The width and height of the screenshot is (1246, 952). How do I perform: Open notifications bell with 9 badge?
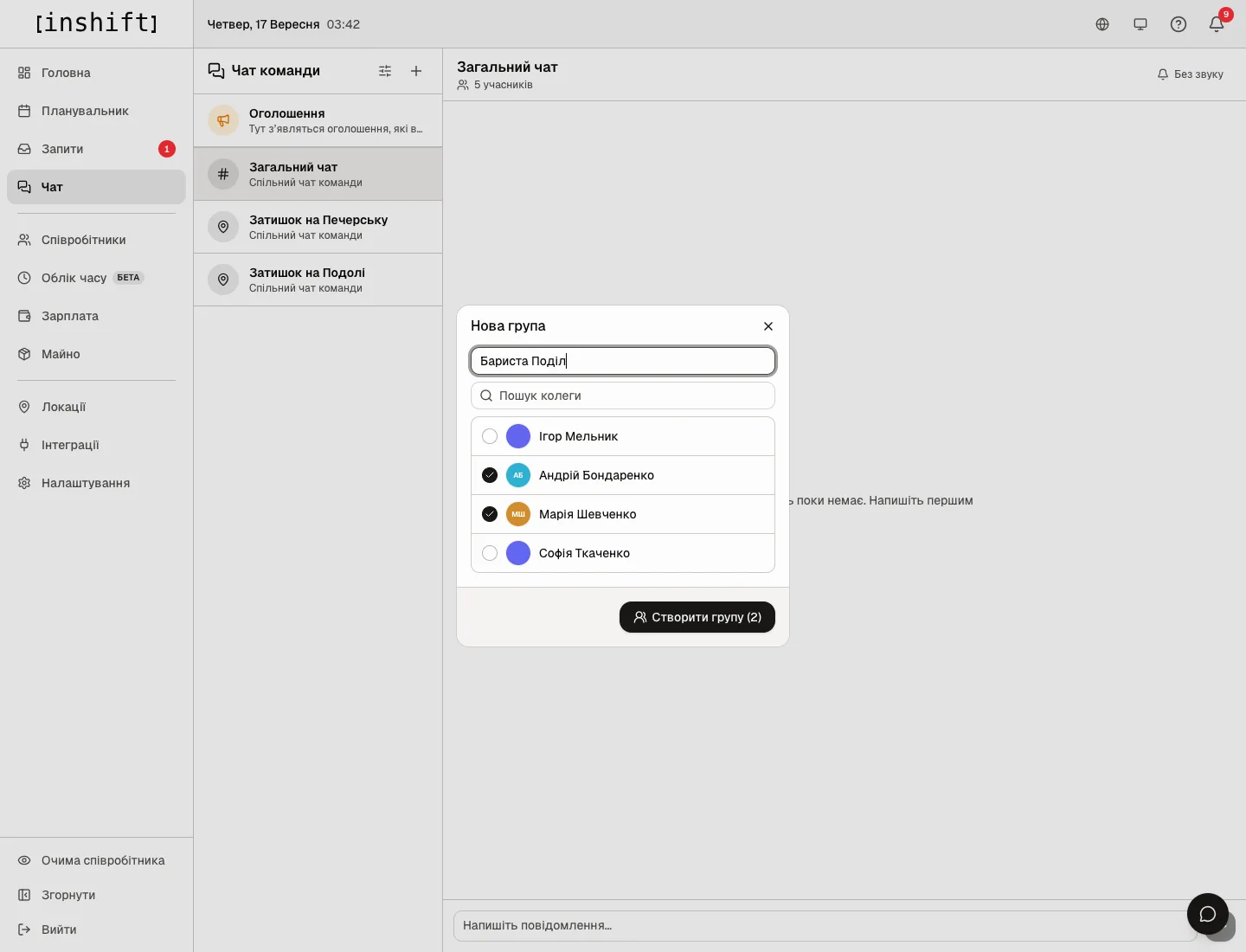click(1217, 24)
